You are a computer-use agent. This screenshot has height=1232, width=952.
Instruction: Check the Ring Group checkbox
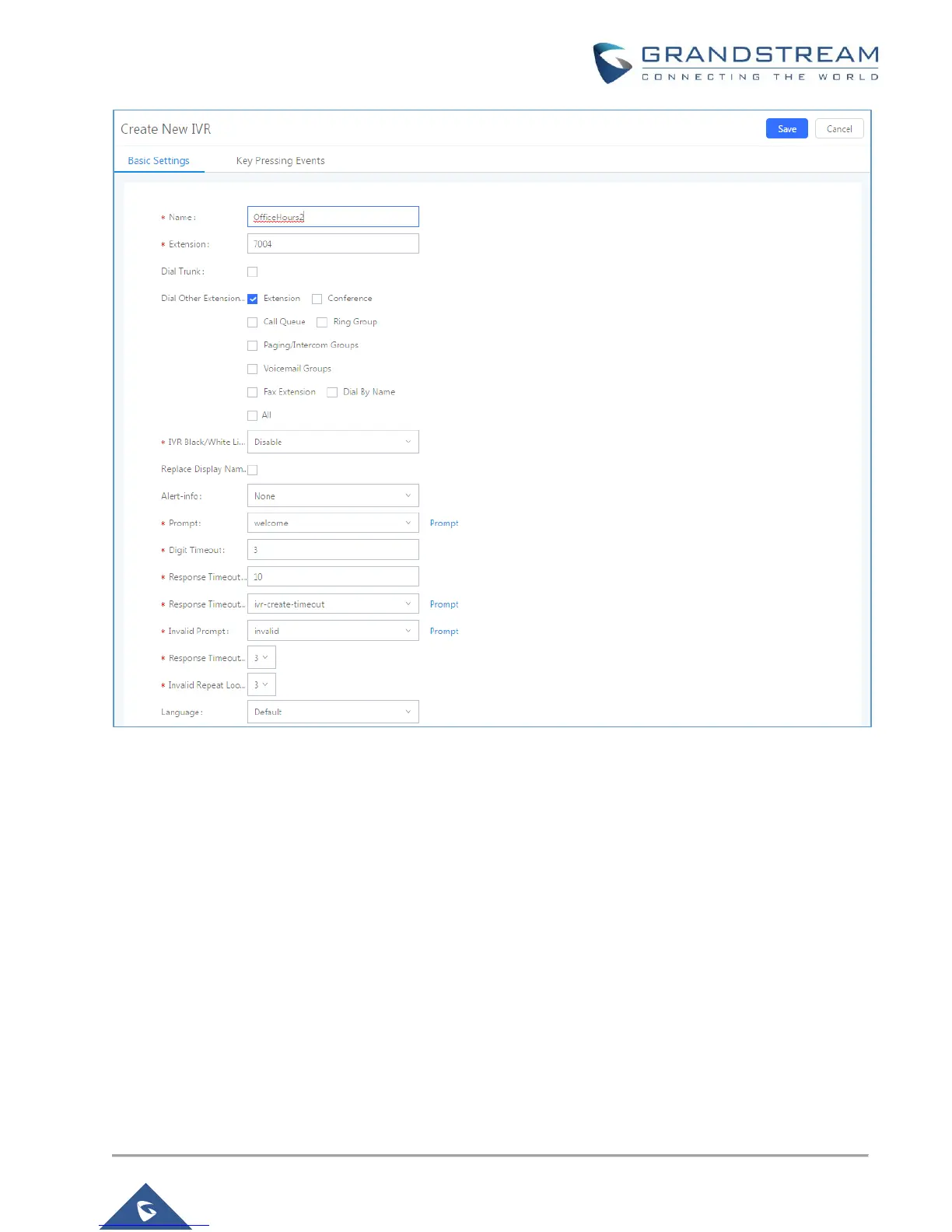322,322
